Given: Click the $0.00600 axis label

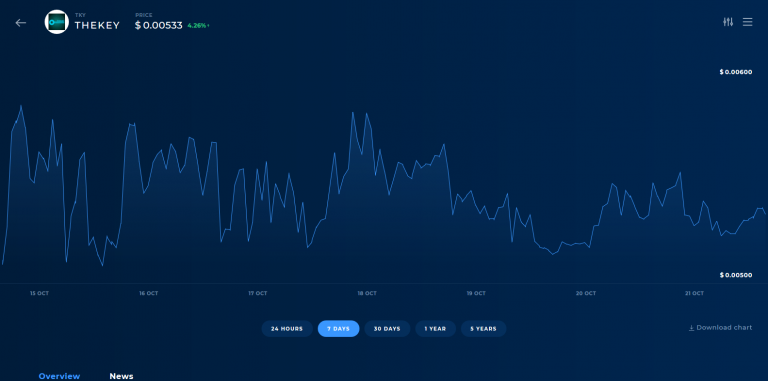Looking at the screenshot, I should [x=736, y=72].
